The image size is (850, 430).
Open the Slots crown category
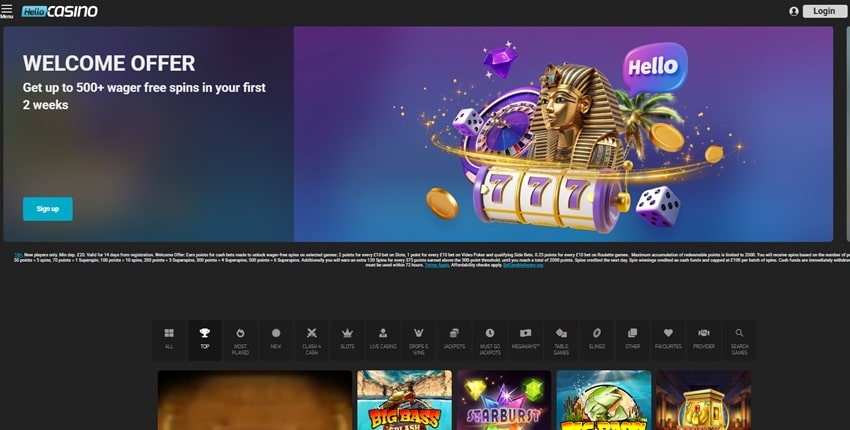click(347, 340)
